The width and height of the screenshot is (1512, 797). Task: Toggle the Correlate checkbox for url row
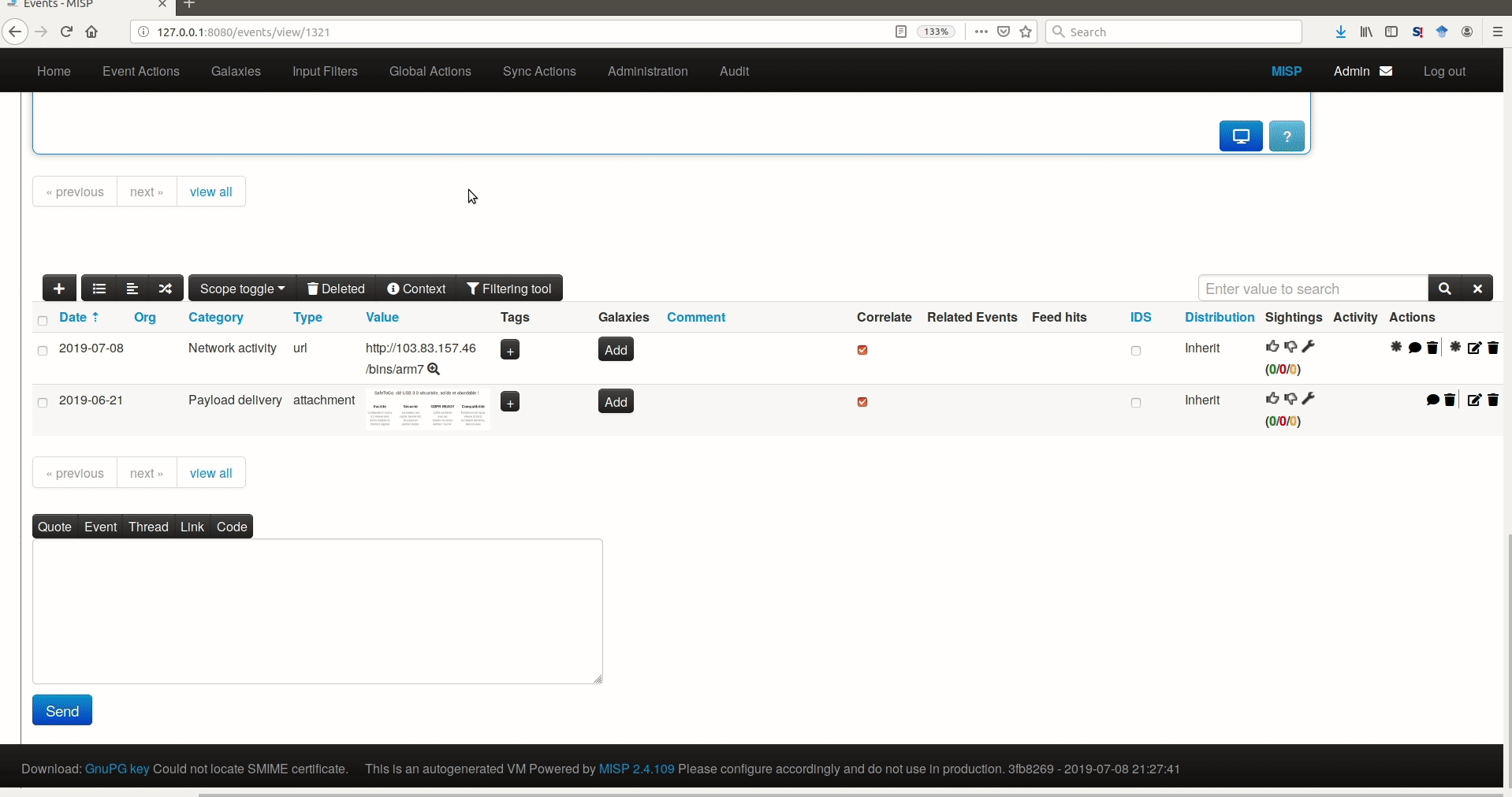pos(862,350)
